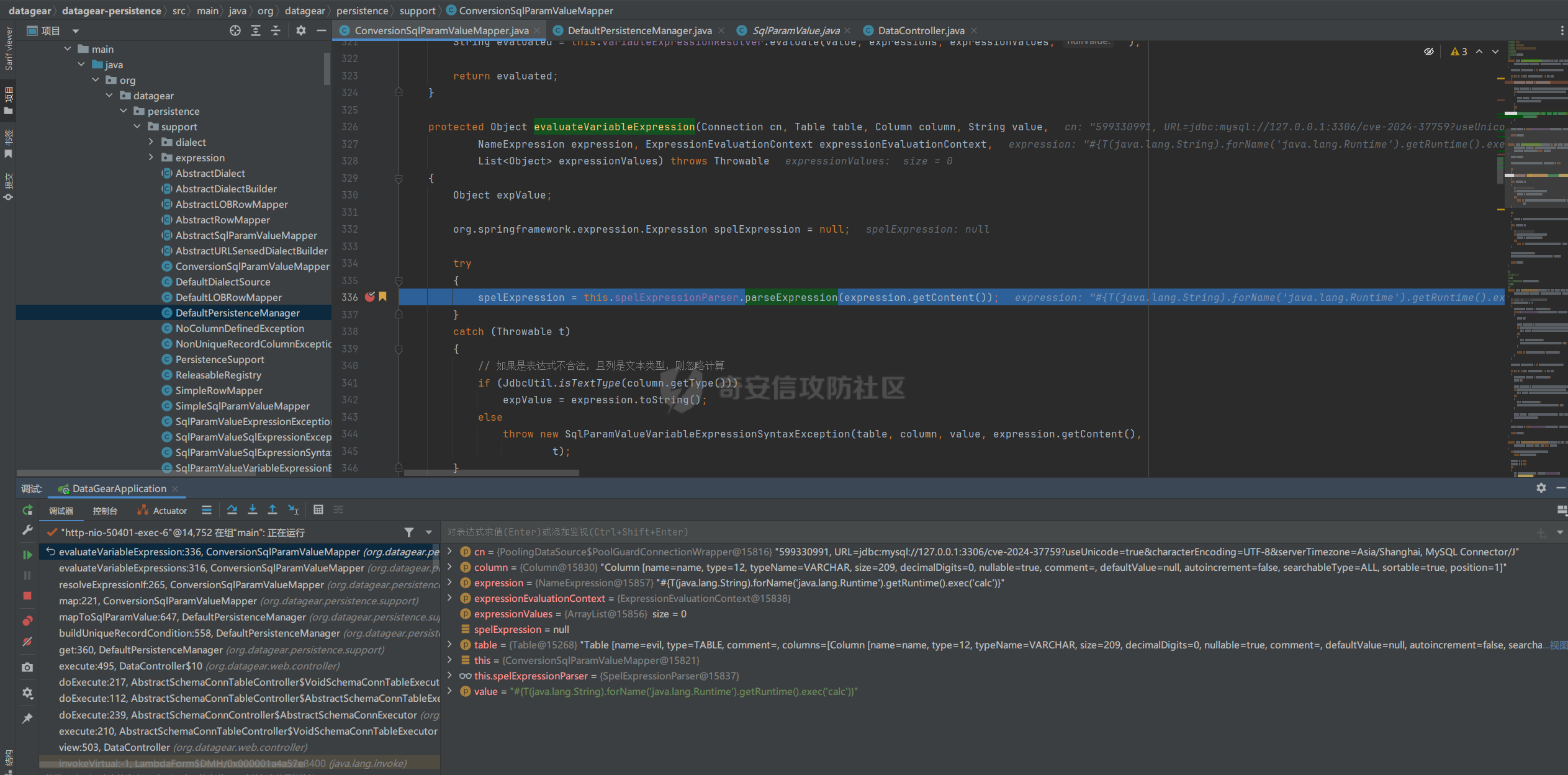Step over to next line
Image resolution: width=1568 pixels, height=775 pixels.
(x=232, y=510)
